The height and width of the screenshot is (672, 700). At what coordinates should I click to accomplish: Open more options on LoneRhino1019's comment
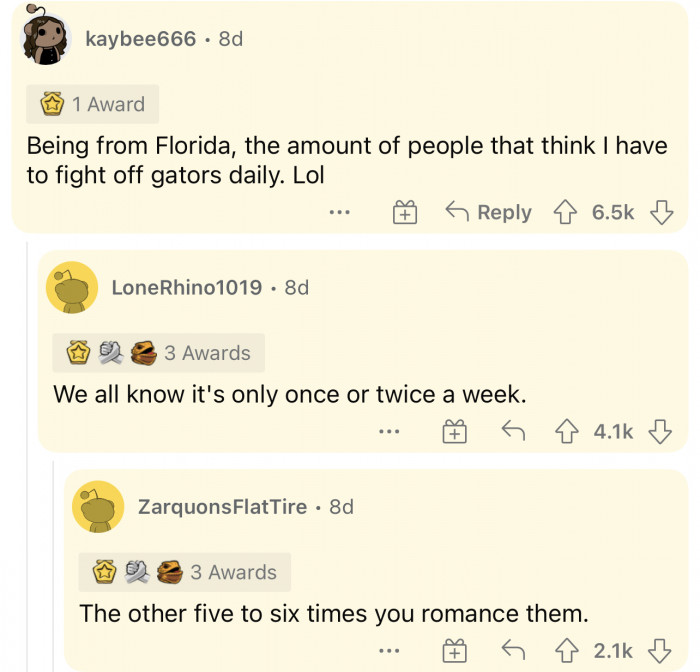coord(390,432)
